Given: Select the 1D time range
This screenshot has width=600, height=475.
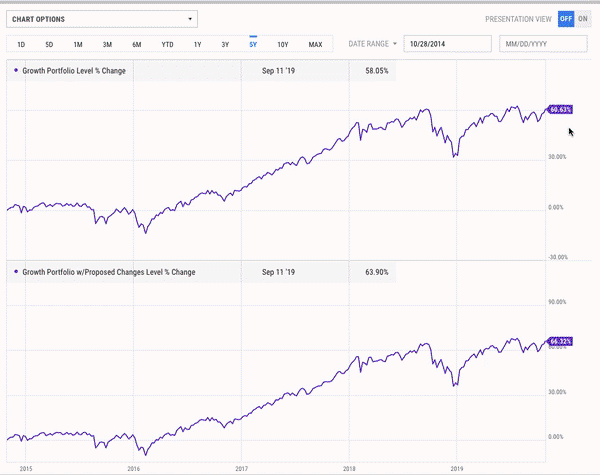Looking at the screenshot, I should [21, 44].
